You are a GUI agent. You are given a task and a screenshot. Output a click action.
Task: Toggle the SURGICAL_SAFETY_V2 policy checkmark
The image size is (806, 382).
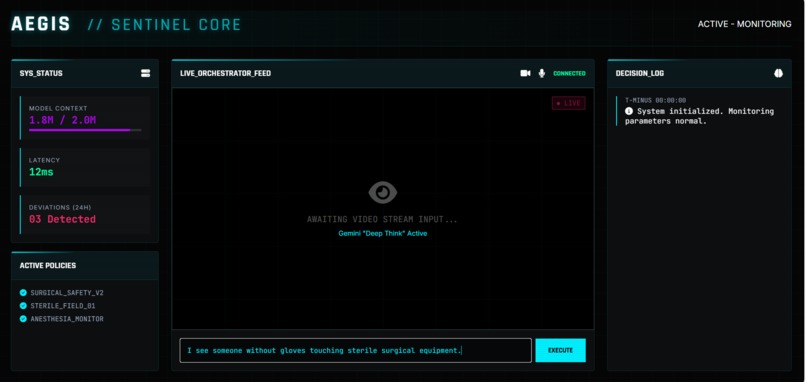click(23, 293)
